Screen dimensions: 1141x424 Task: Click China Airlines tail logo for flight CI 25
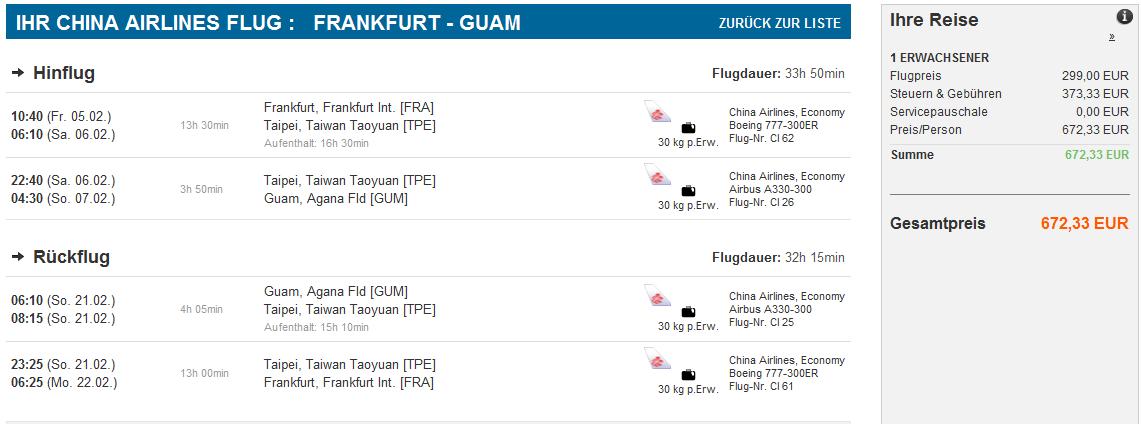coord(657,295)
